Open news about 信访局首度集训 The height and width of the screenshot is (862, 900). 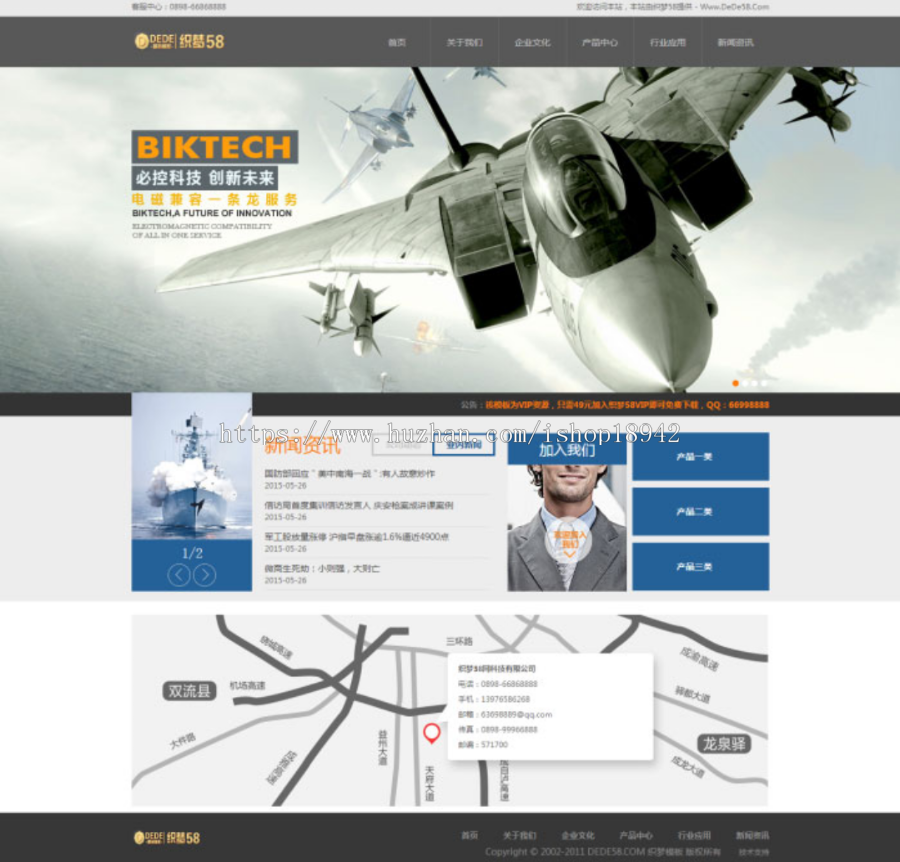tap(359, 505)
